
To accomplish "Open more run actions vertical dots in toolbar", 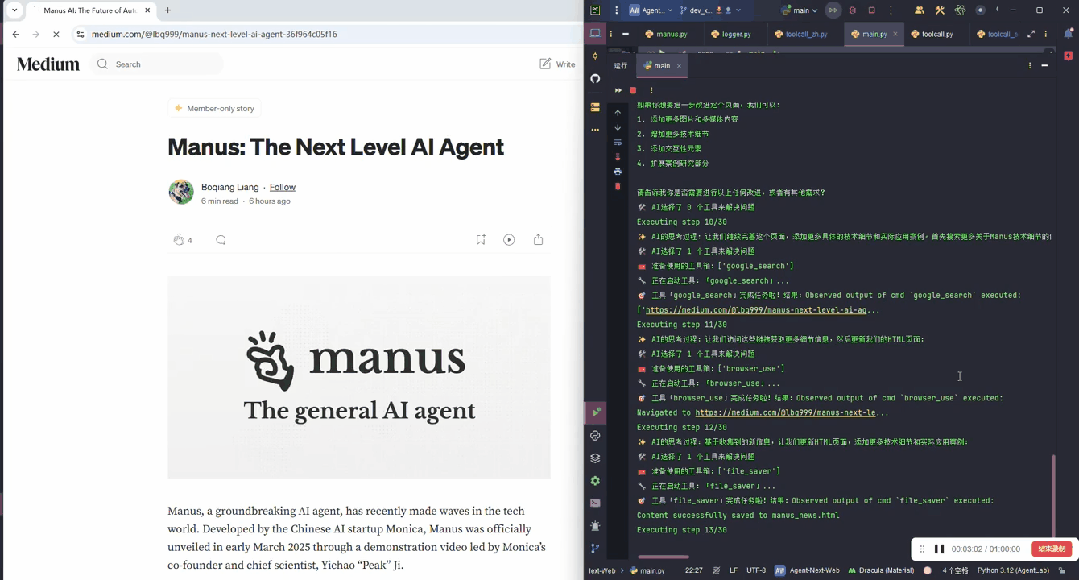I will pos(890,10).
